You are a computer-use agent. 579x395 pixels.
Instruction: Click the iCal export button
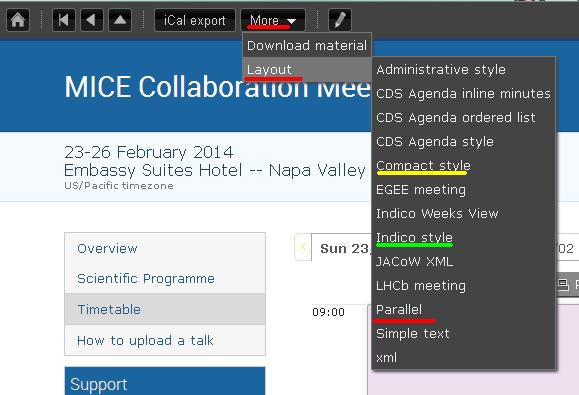tap(195, 20)
